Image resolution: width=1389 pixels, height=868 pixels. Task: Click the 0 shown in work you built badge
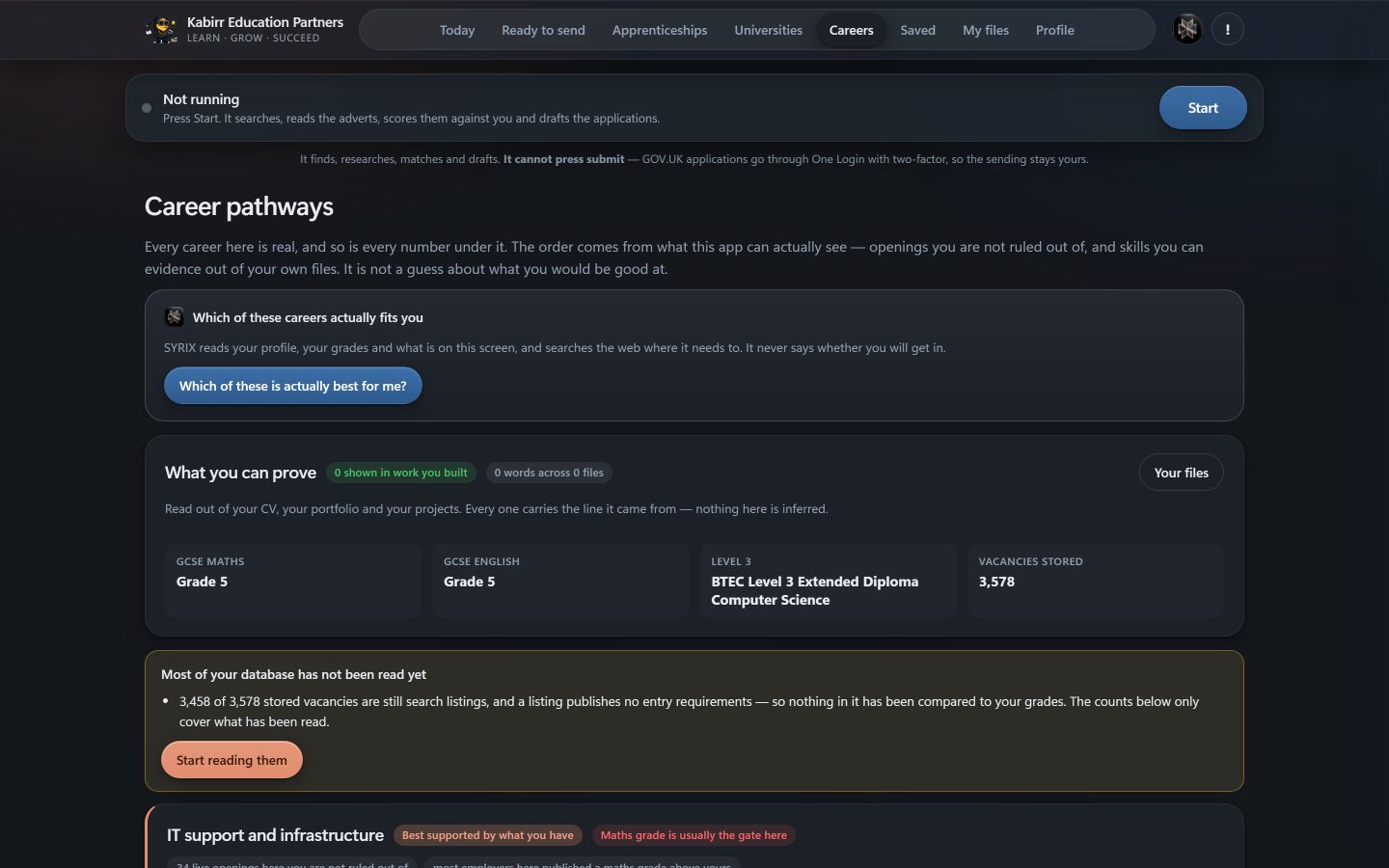click(401, 473)
